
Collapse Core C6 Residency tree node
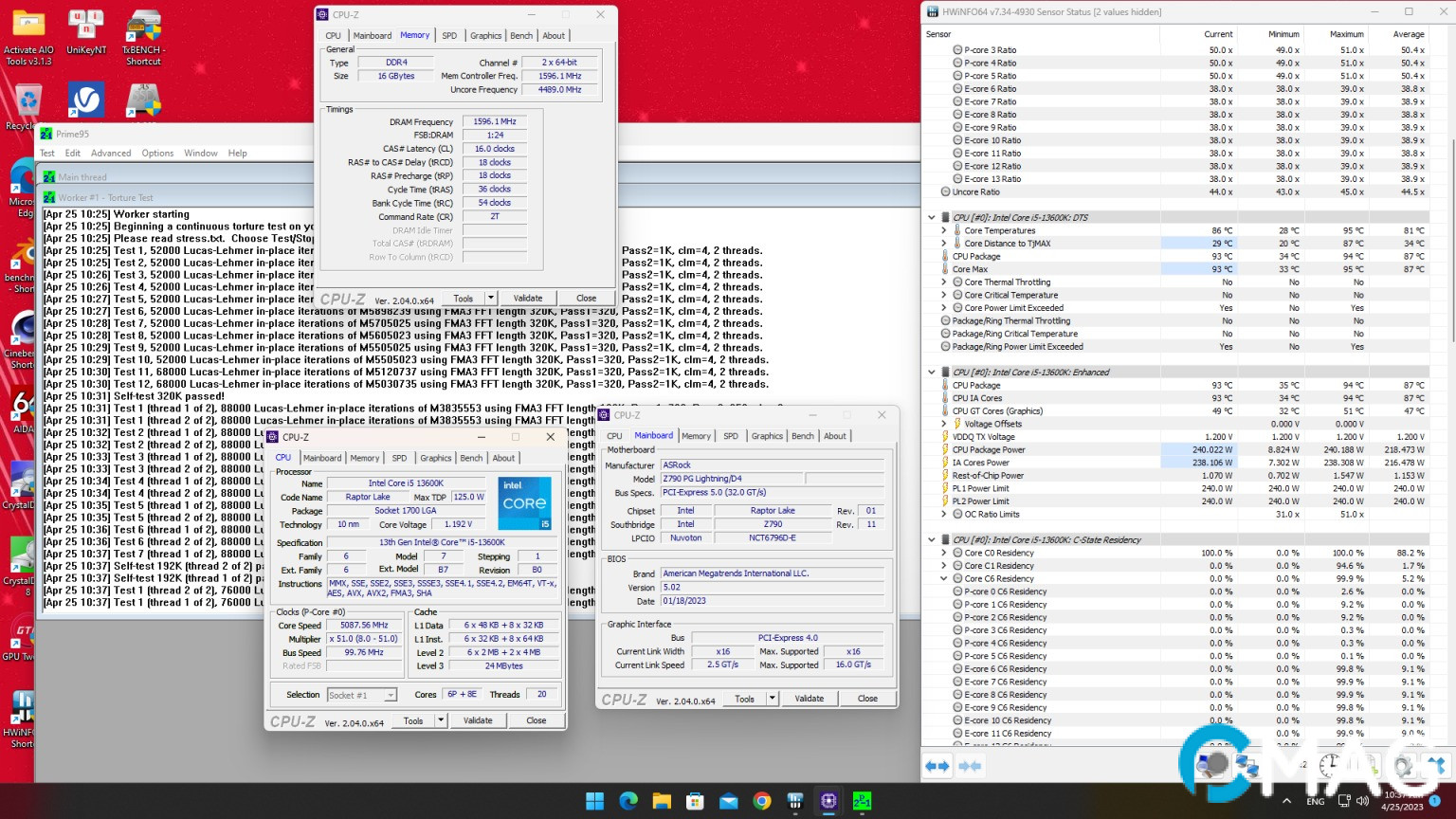click(x=944, y=578)
